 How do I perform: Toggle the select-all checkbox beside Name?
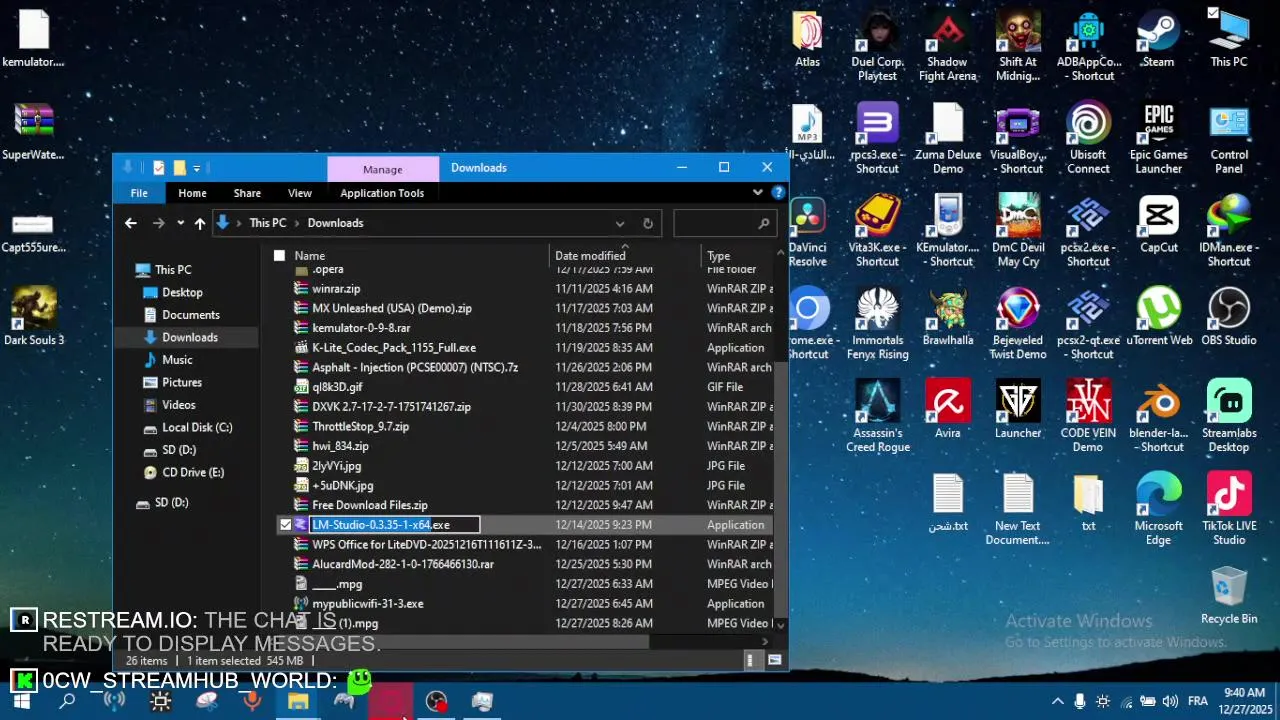pos(279,256)
